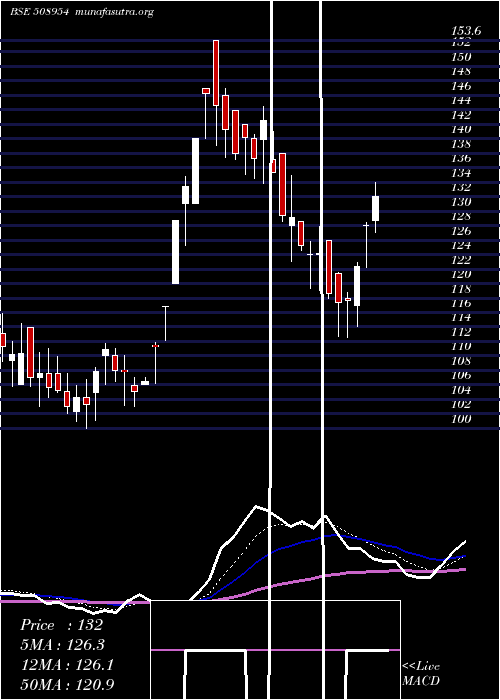Click the 108 price axis label
Image resolution: width=500 pixels, height=700 pixels.
click(461, 362)
